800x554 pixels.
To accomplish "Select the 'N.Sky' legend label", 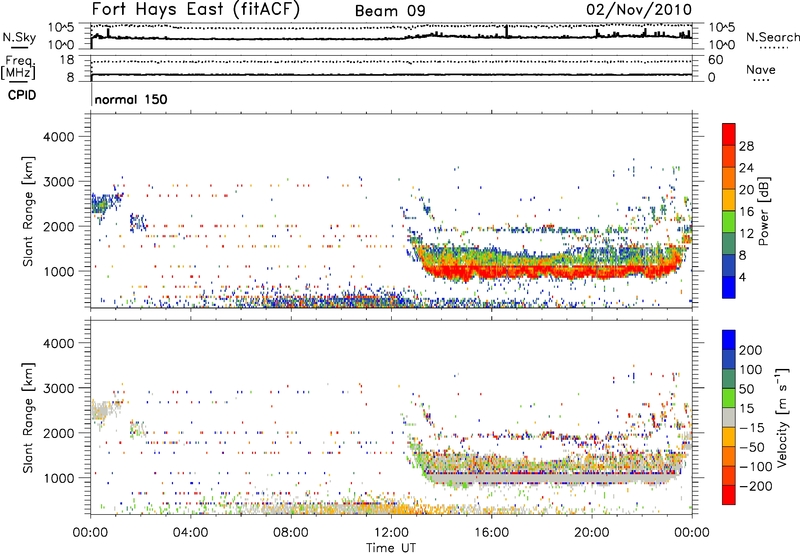I will 19,37.
